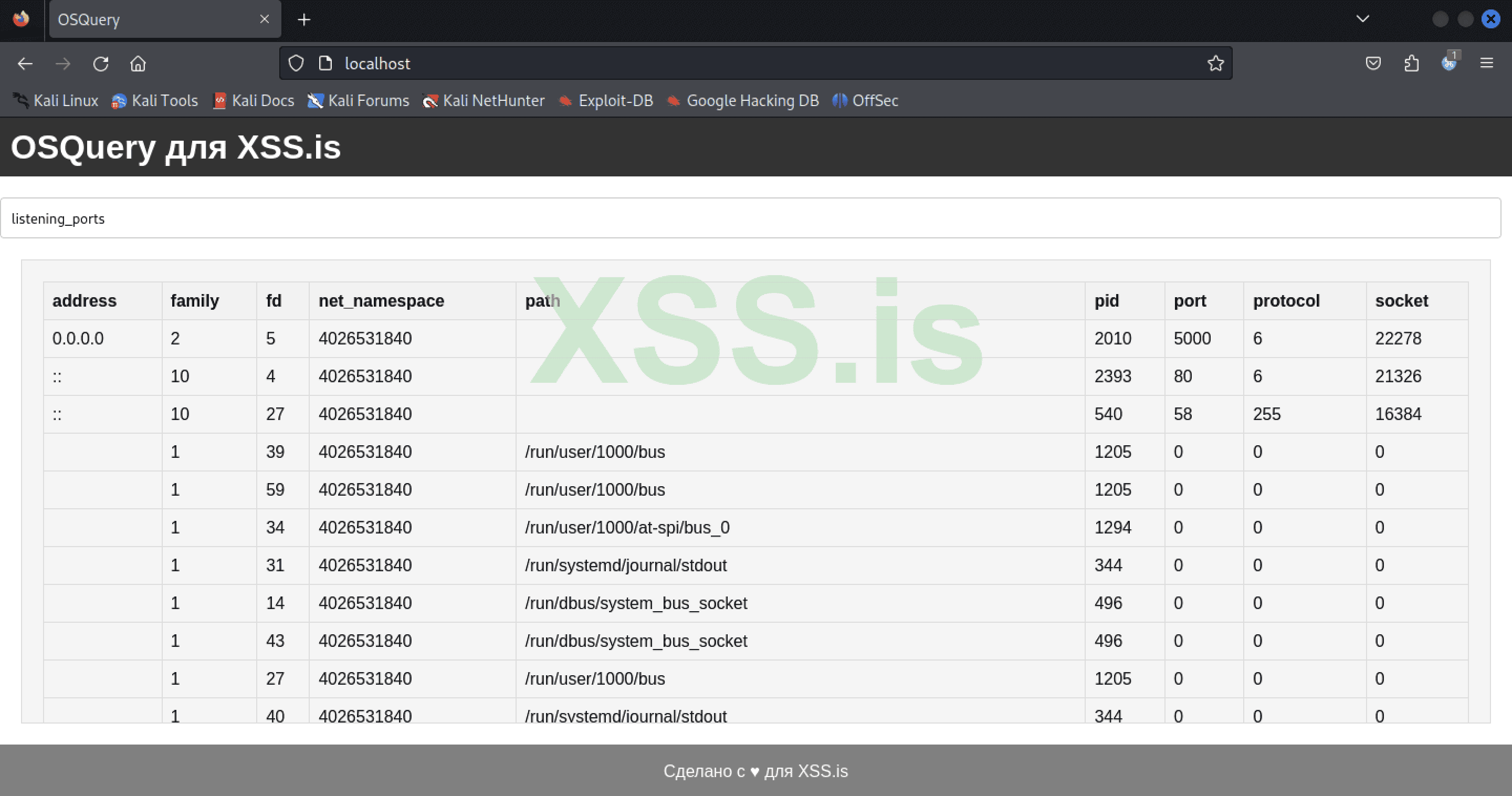Screen dimensions: 1512x796
Task: Click the browser back arrow
Action: tap(25, 64)
